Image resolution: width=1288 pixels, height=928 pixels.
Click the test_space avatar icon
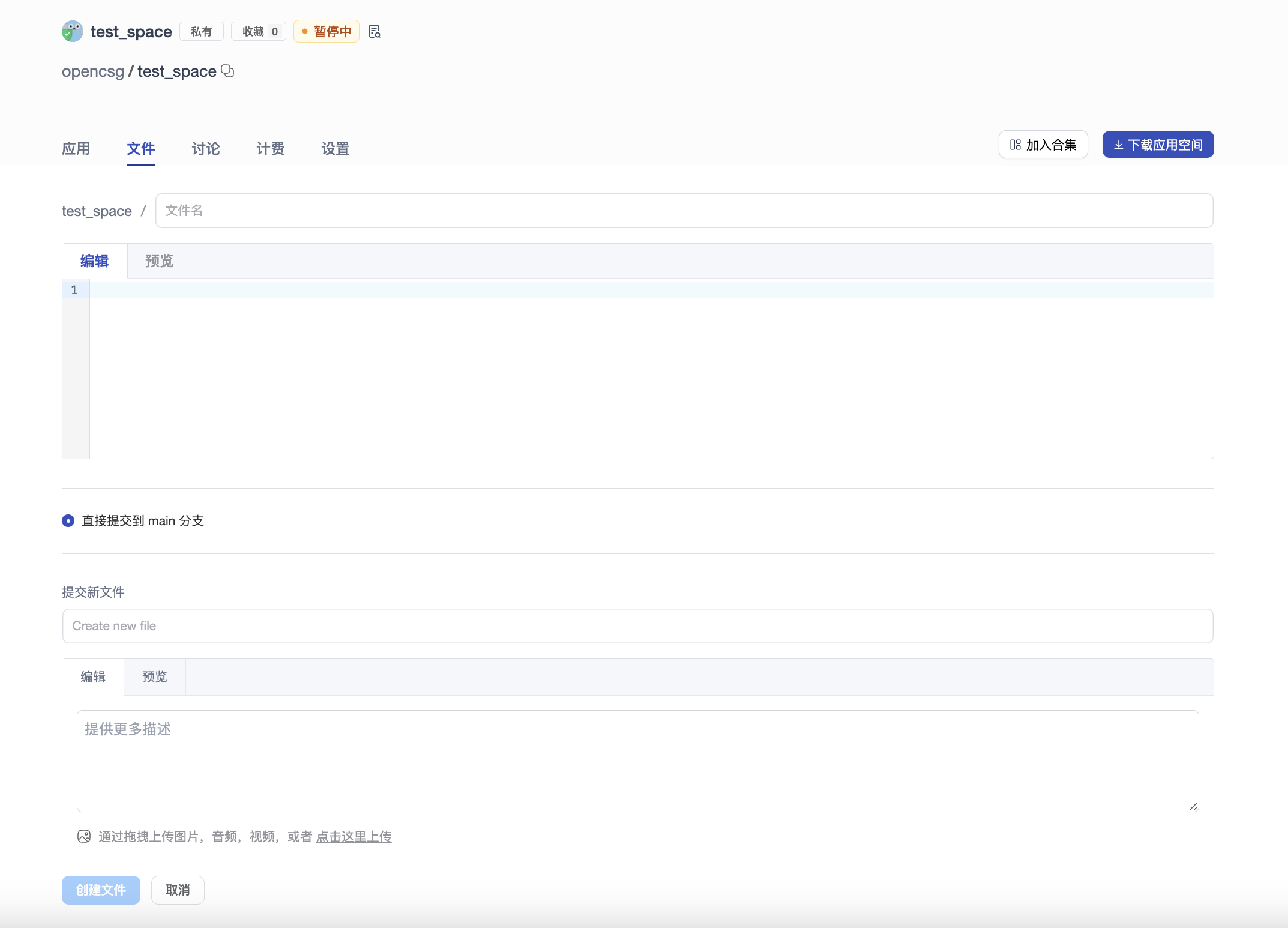point(72,31)
